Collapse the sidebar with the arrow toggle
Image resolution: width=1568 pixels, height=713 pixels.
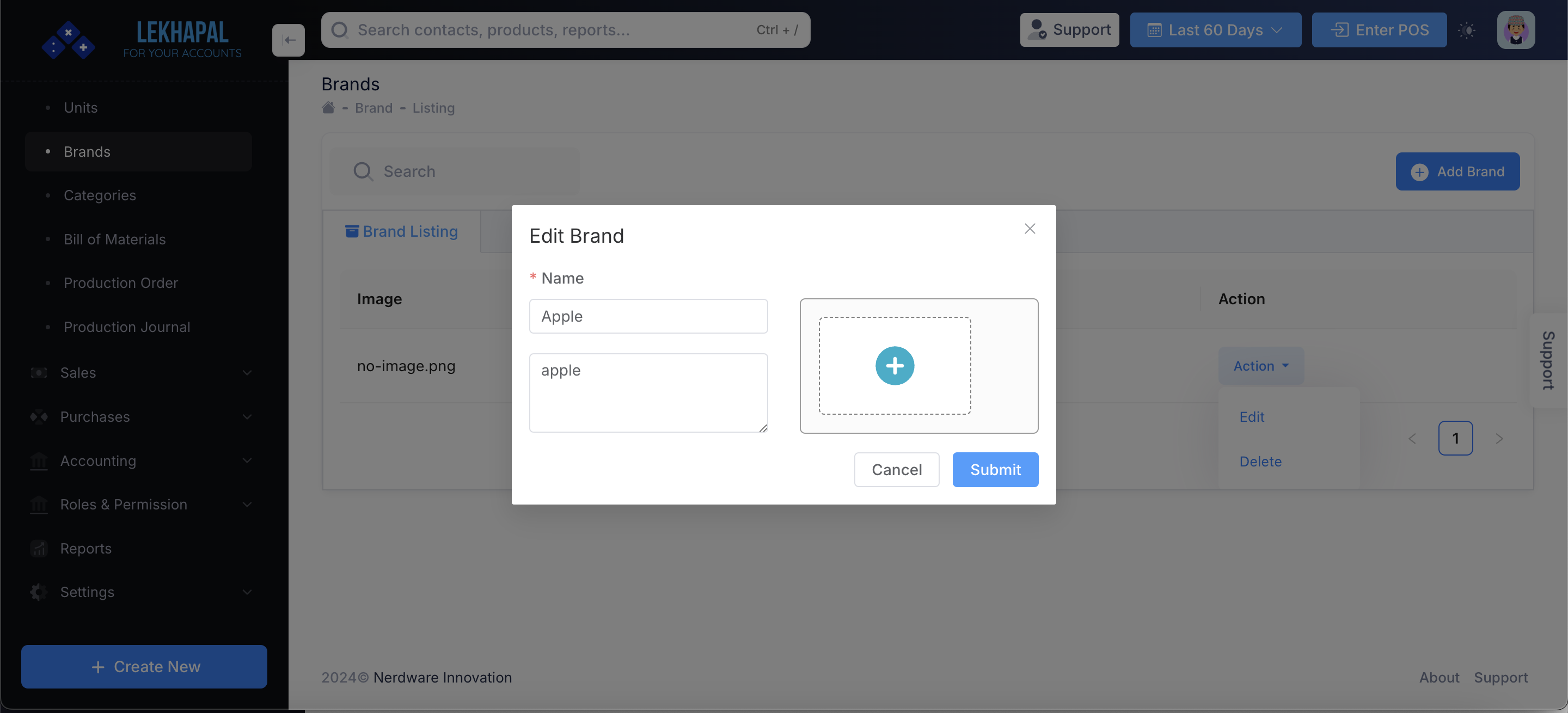click(x=288, y=40)
